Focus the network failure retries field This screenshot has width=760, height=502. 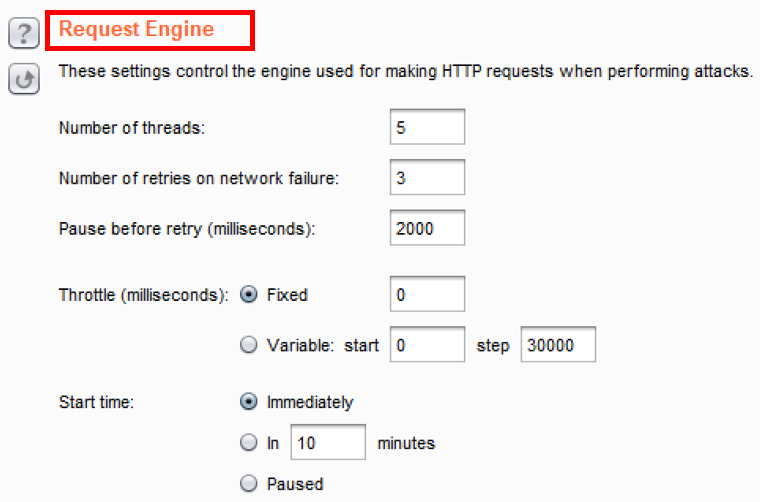428,178
